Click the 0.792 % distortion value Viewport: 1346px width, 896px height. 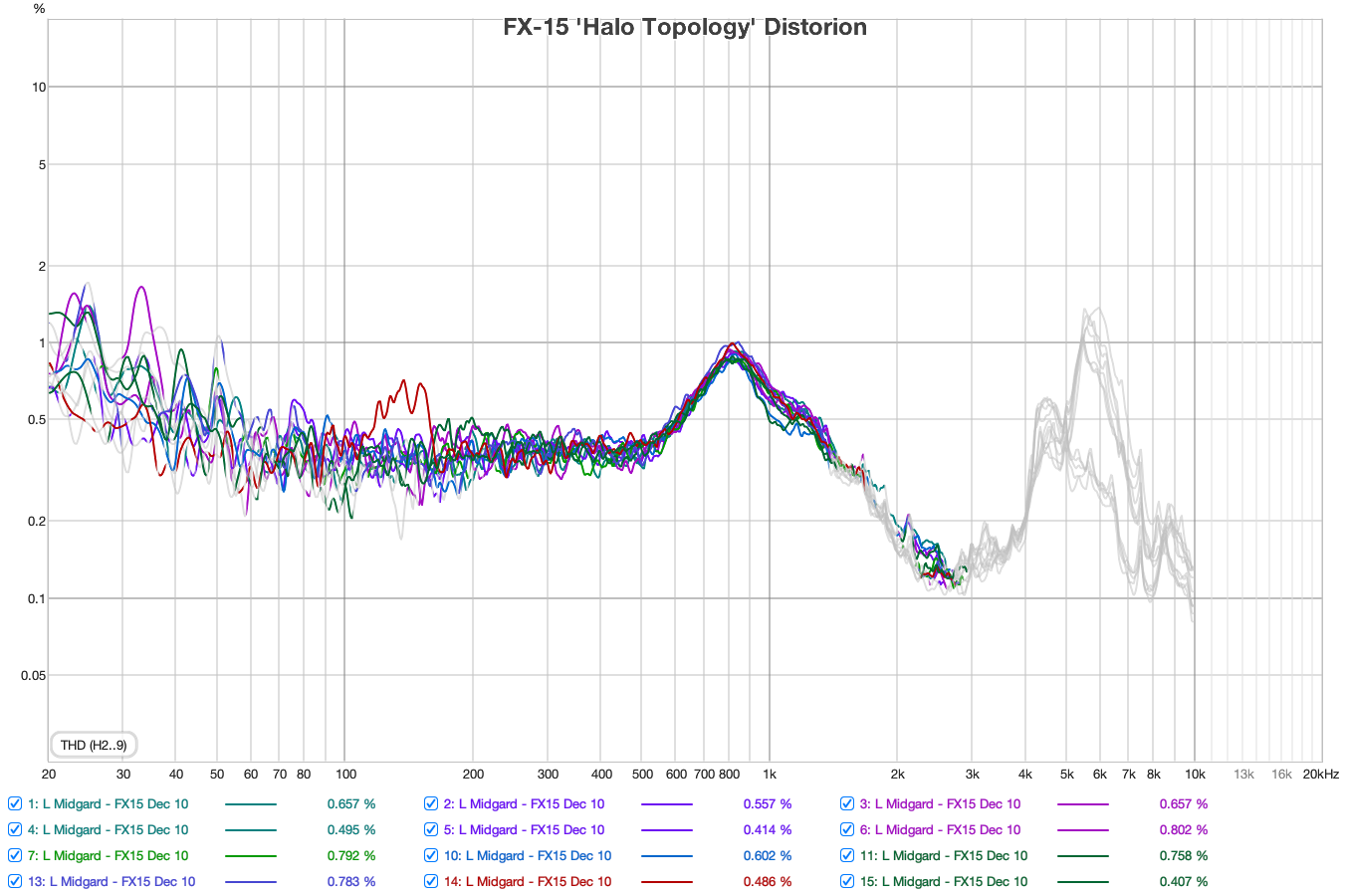coord(351,855)
